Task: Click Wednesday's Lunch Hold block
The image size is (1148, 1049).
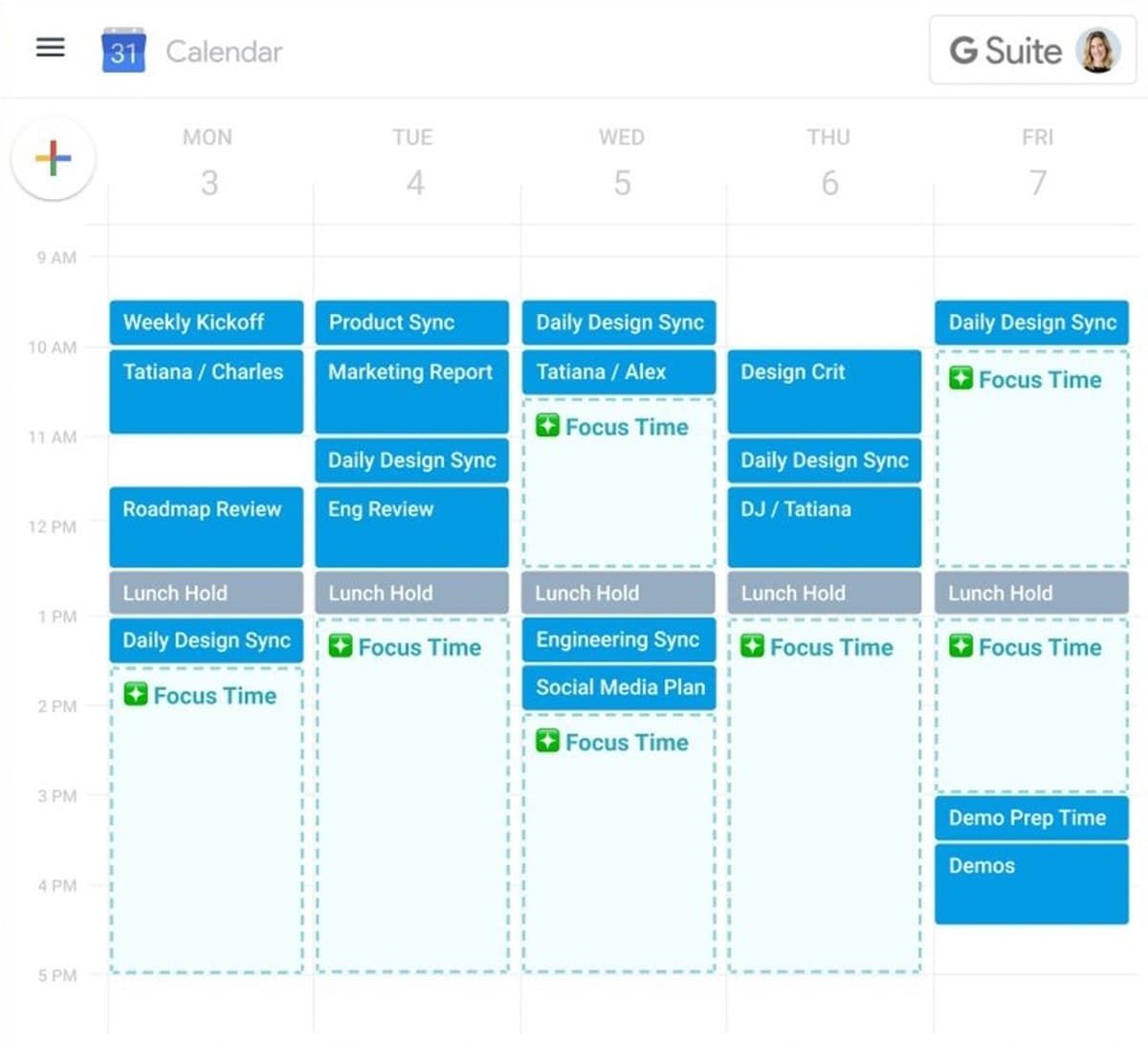Action: (618, 593)
